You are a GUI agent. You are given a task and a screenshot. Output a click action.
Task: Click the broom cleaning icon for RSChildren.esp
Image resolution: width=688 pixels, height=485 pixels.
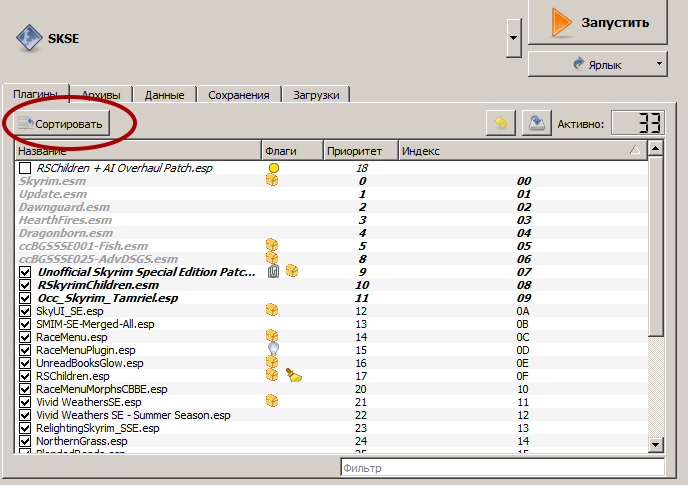click(x=294, y=375)
